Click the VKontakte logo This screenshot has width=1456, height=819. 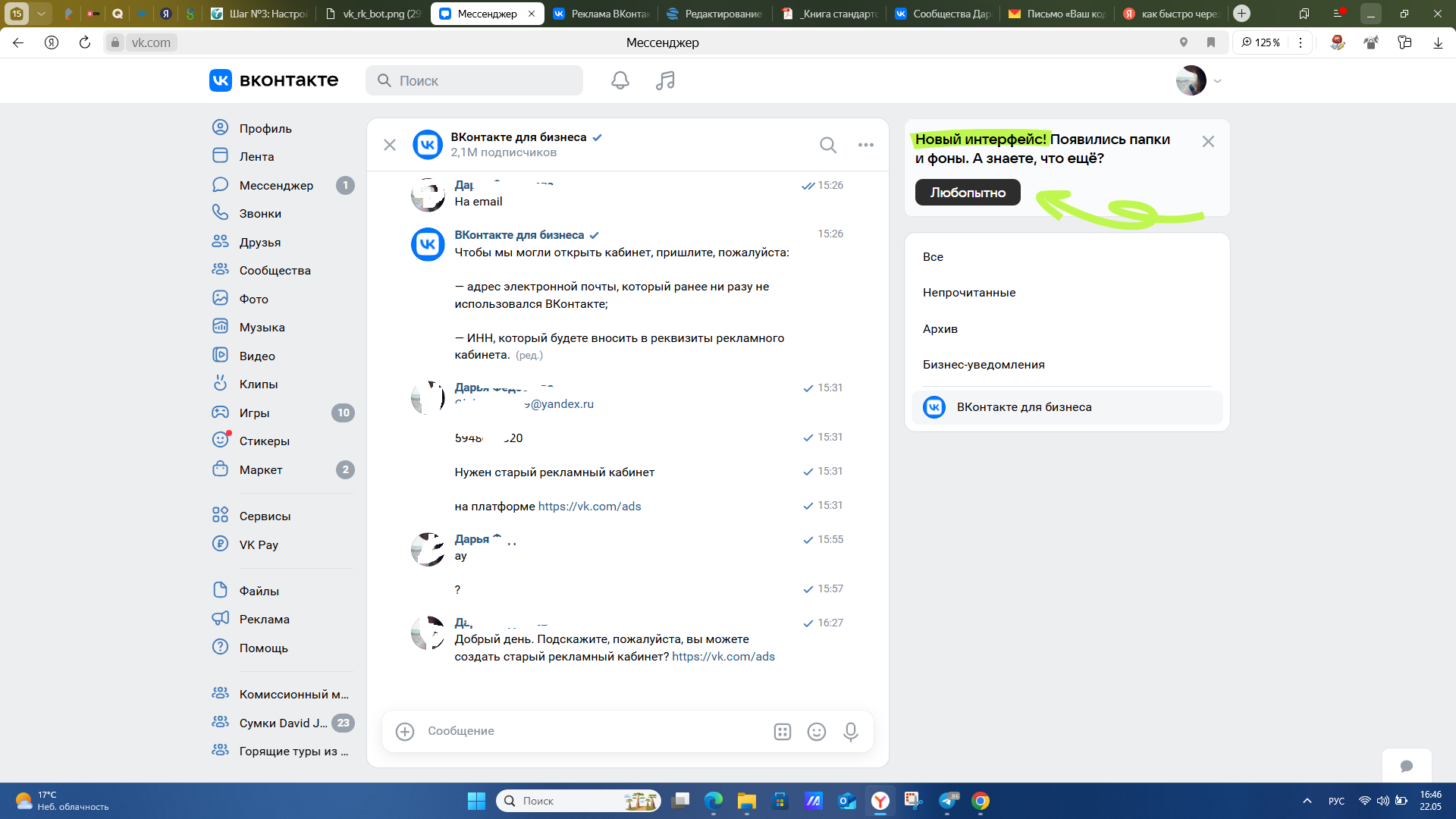(274, 80)
